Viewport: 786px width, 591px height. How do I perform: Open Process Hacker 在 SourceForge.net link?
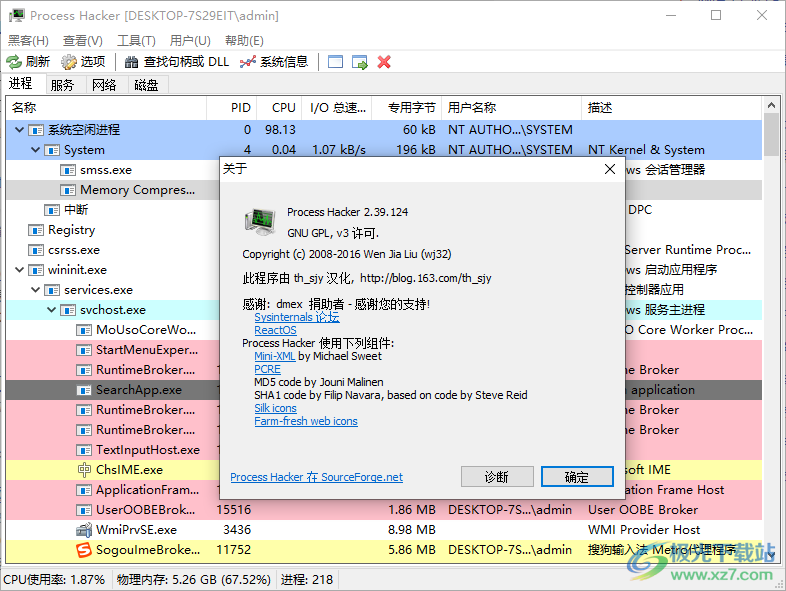click(316, 477)
